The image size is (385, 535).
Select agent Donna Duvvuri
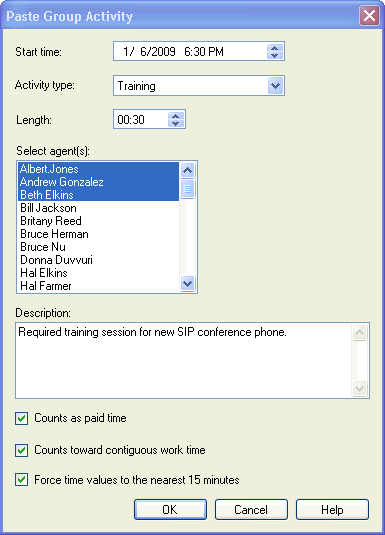[98, 260]
